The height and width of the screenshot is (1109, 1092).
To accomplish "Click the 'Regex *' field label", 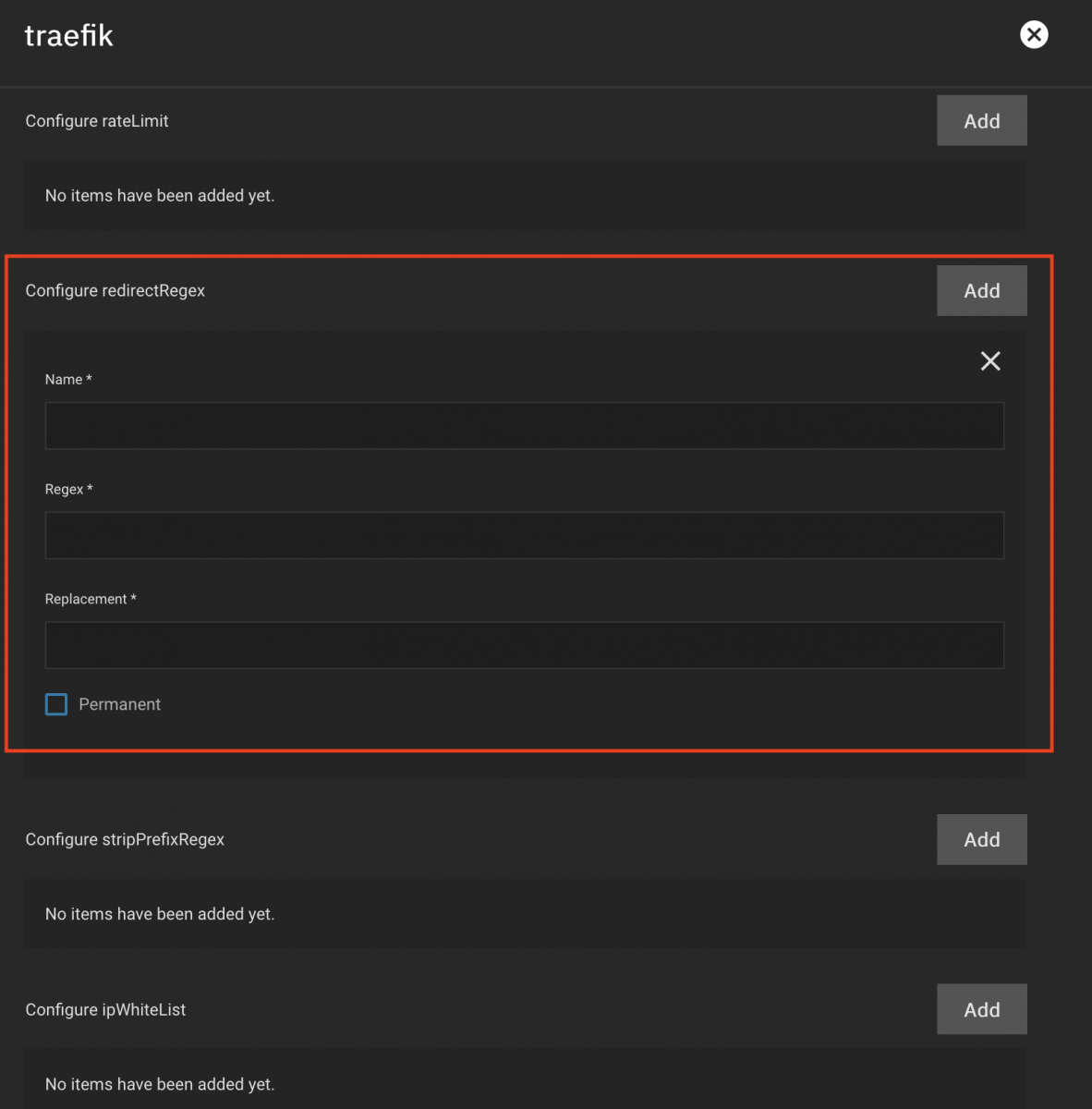I will tap(69, 489).
